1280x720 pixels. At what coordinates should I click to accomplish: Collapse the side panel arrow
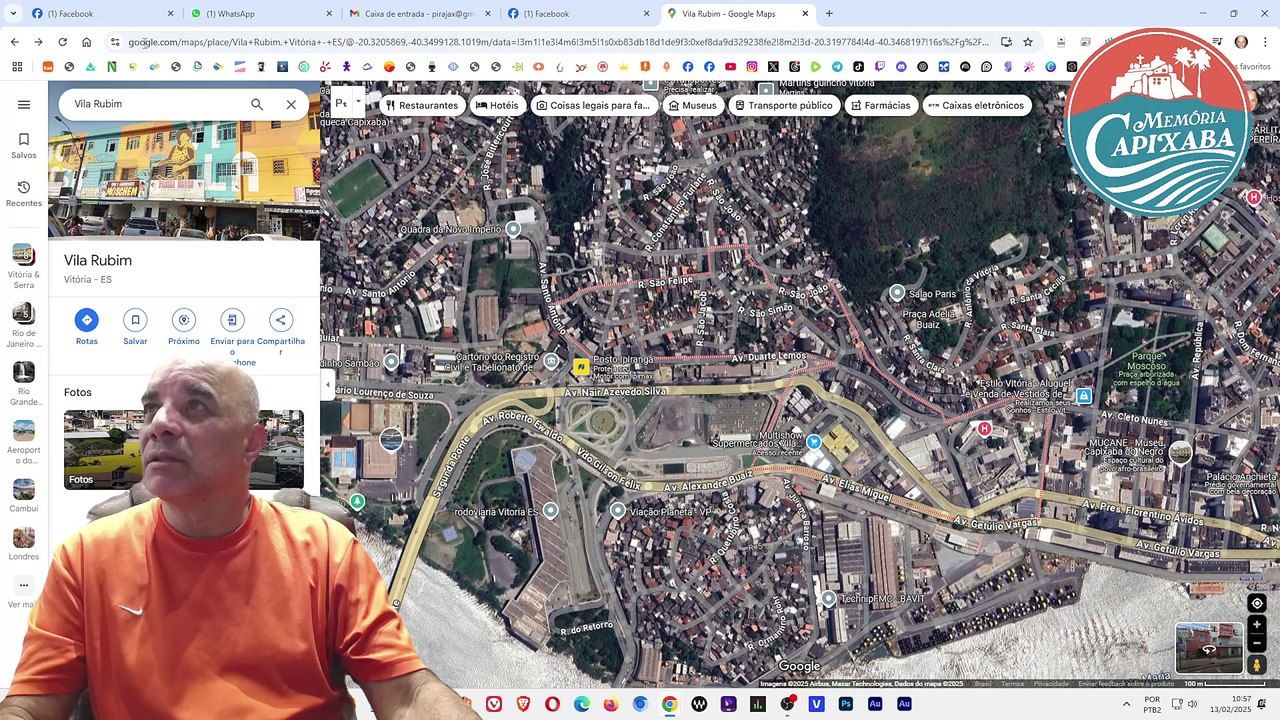point(327,384)
